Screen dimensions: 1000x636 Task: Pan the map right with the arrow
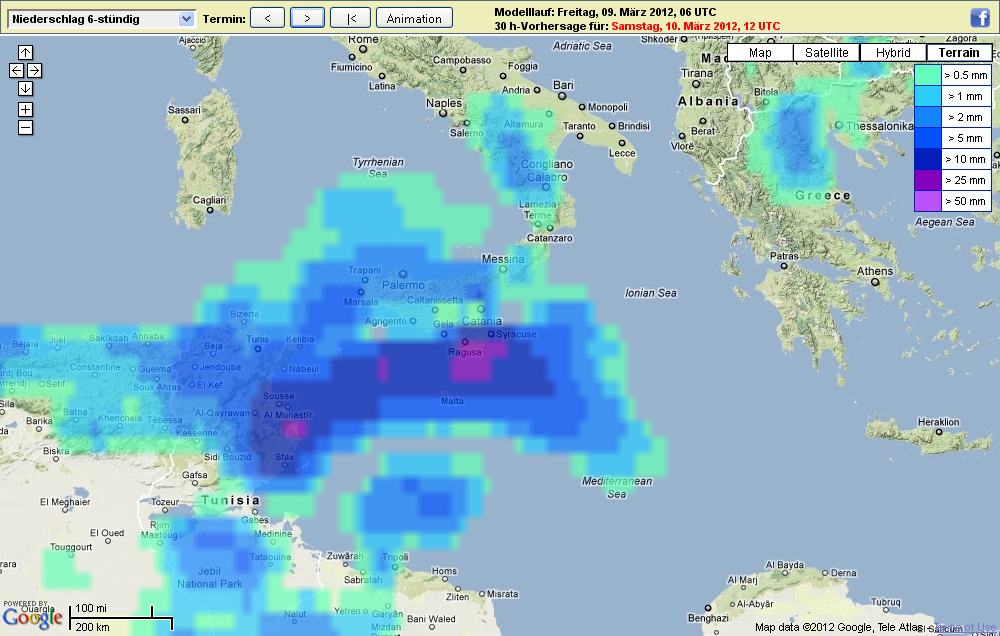click(x=34, y=70)
